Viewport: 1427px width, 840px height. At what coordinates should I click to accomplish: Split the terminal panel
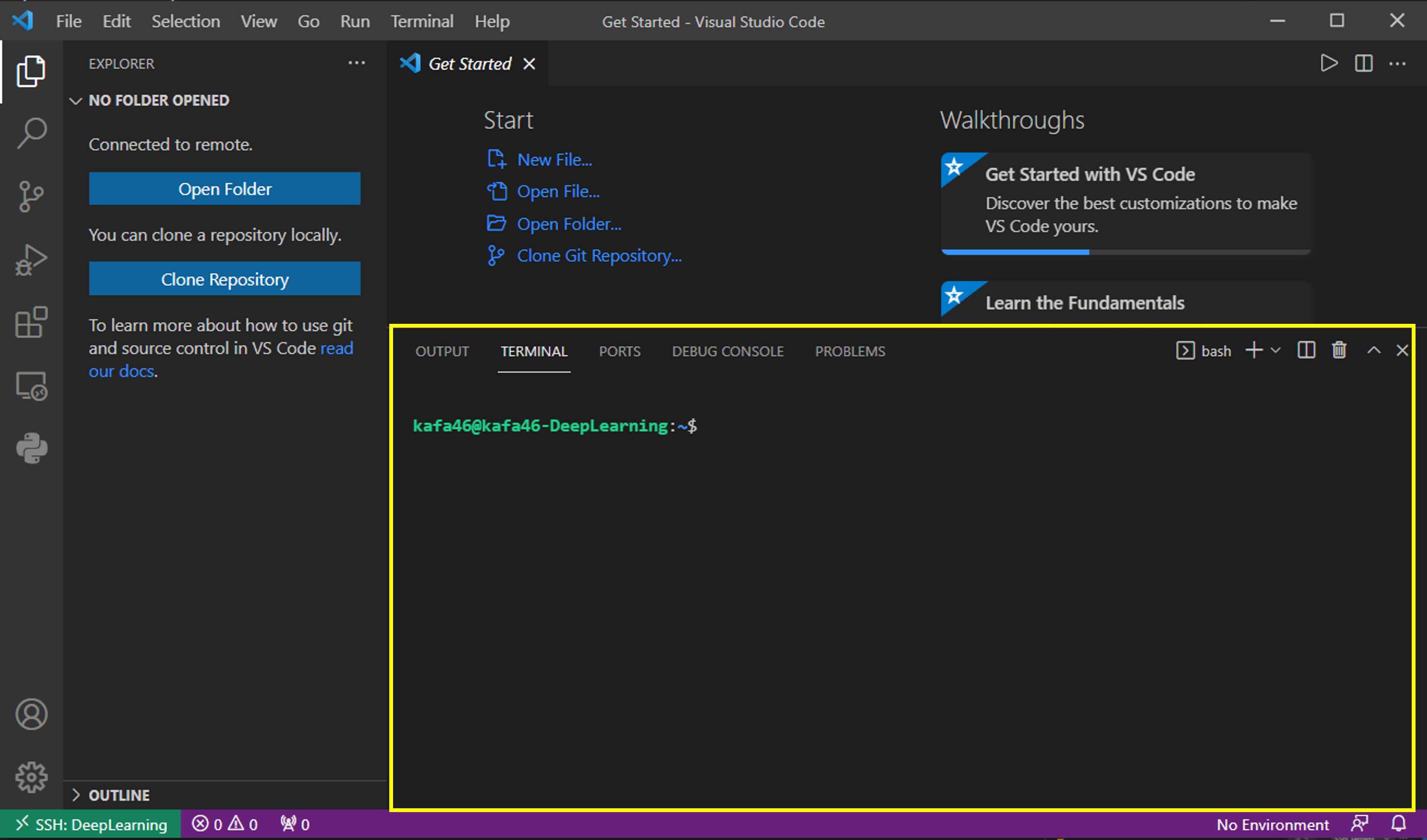click(1306, 350)
